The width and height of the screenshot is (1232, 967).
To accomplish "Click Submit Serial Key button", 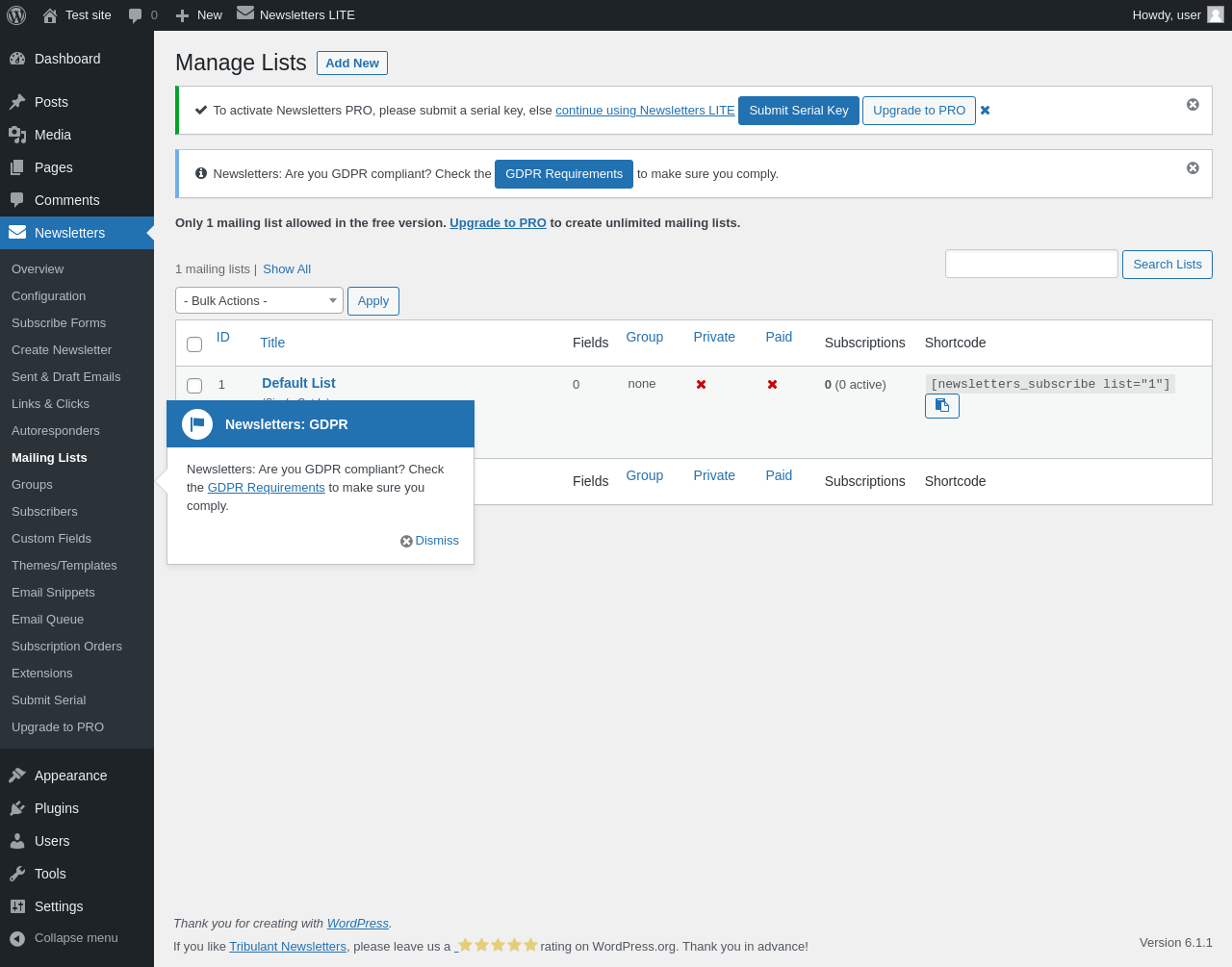I will (799, 111).
